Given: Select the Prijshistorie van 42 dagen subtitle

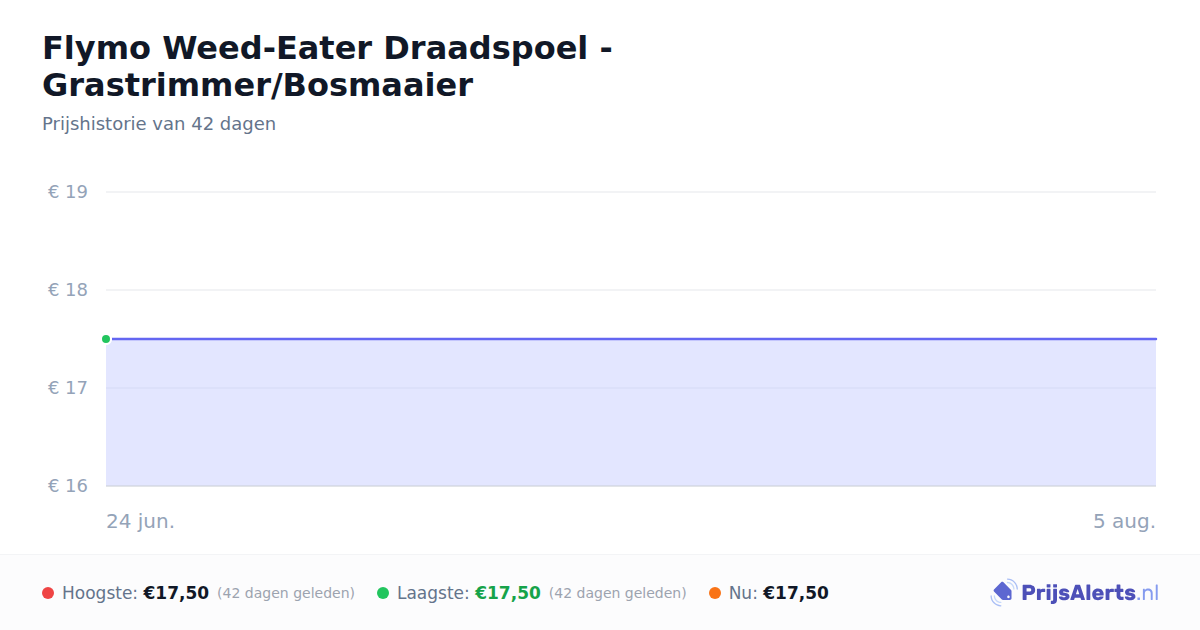Looking at the screenshot, I should 159,124.
